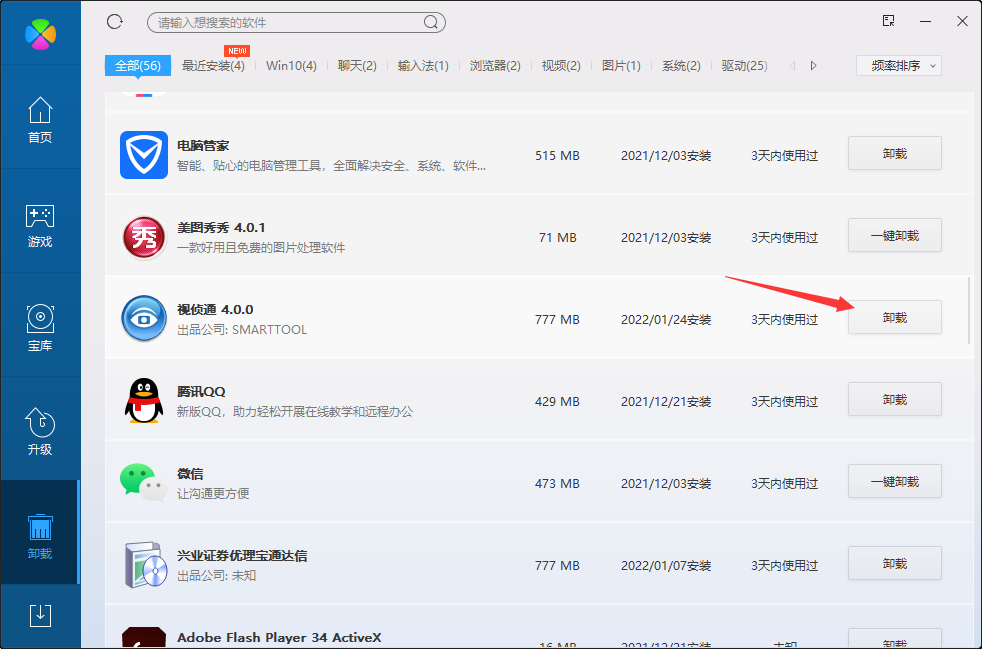
Task: Click the vertical scrollbar of the list
Action: point(969,310)
